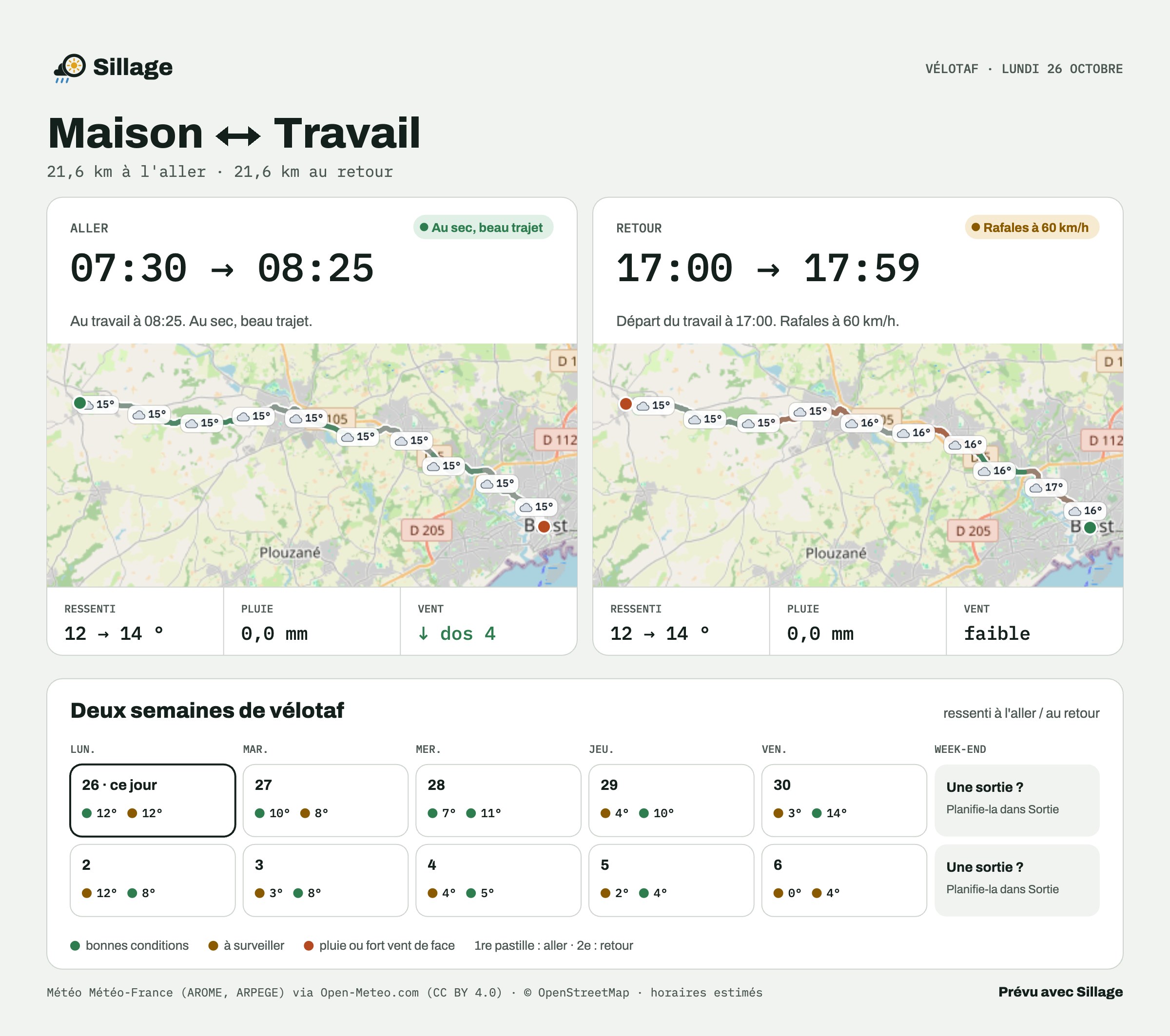Click first-week Une sortie ? weekend card

click(x=1016, y=800)
